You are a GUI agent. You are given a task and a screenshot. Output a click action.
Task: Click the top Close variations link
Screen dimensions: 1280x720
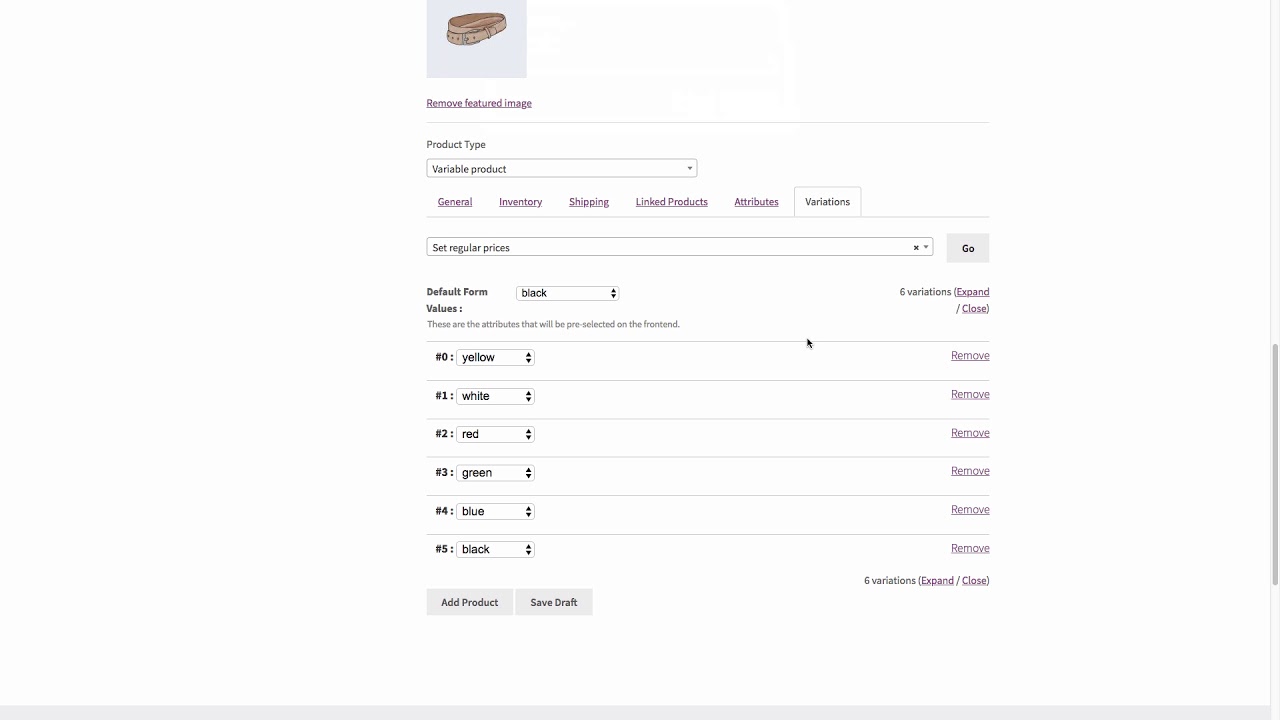(x=974, y=308)
